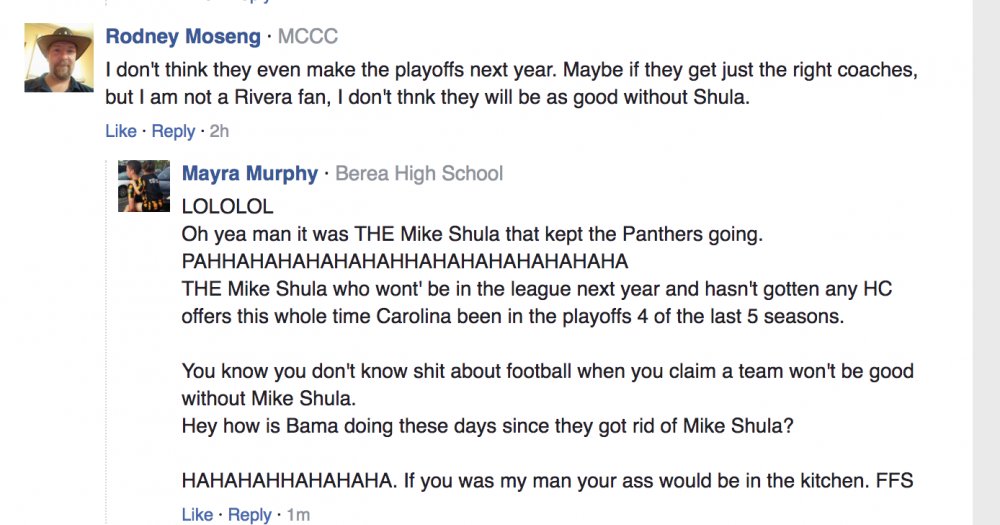Visit Mayra Murphy's profile name link
Viewport: 1000px width, 525px height.
[249, 174]
